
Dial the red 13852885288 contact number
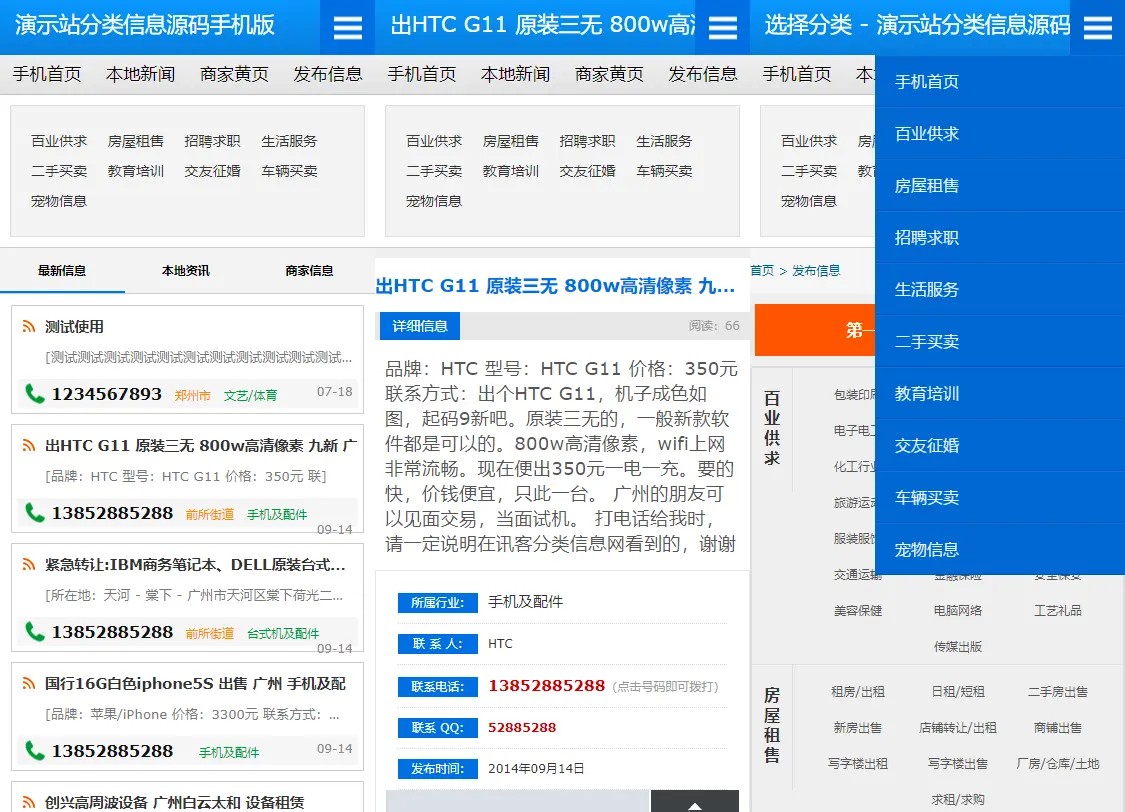click(x=547, y=686)
